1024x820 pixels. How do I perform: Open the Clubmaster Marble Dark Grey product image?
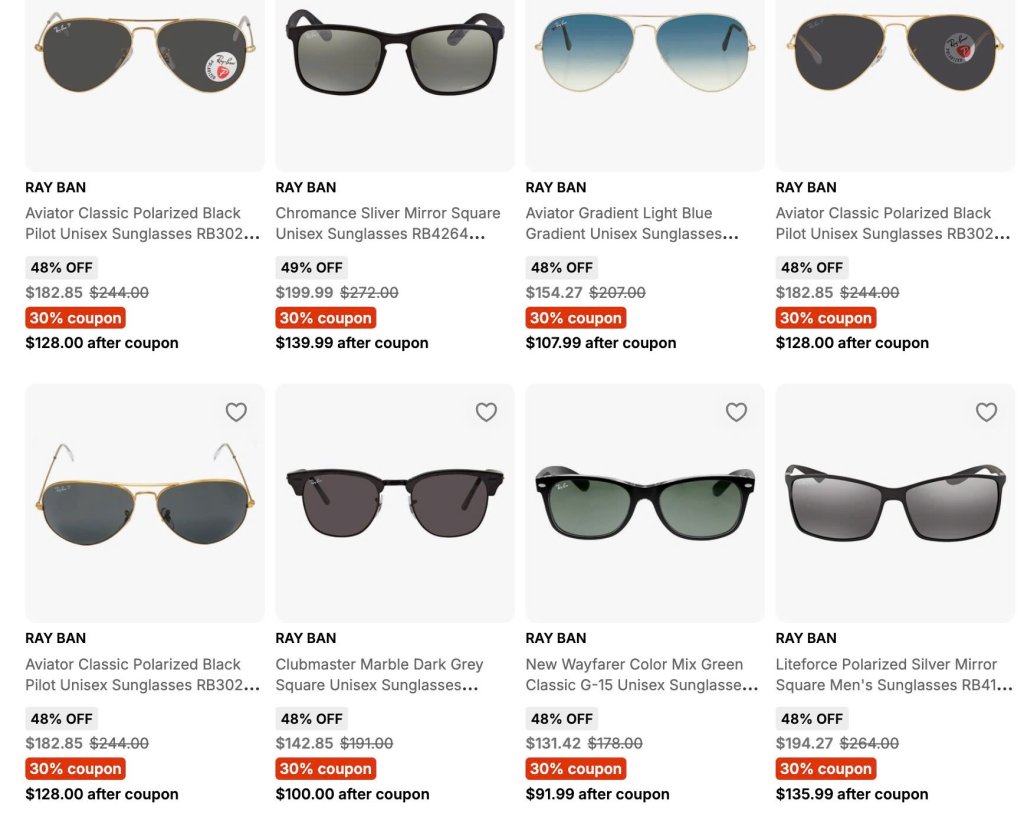[x=394, y=503]
